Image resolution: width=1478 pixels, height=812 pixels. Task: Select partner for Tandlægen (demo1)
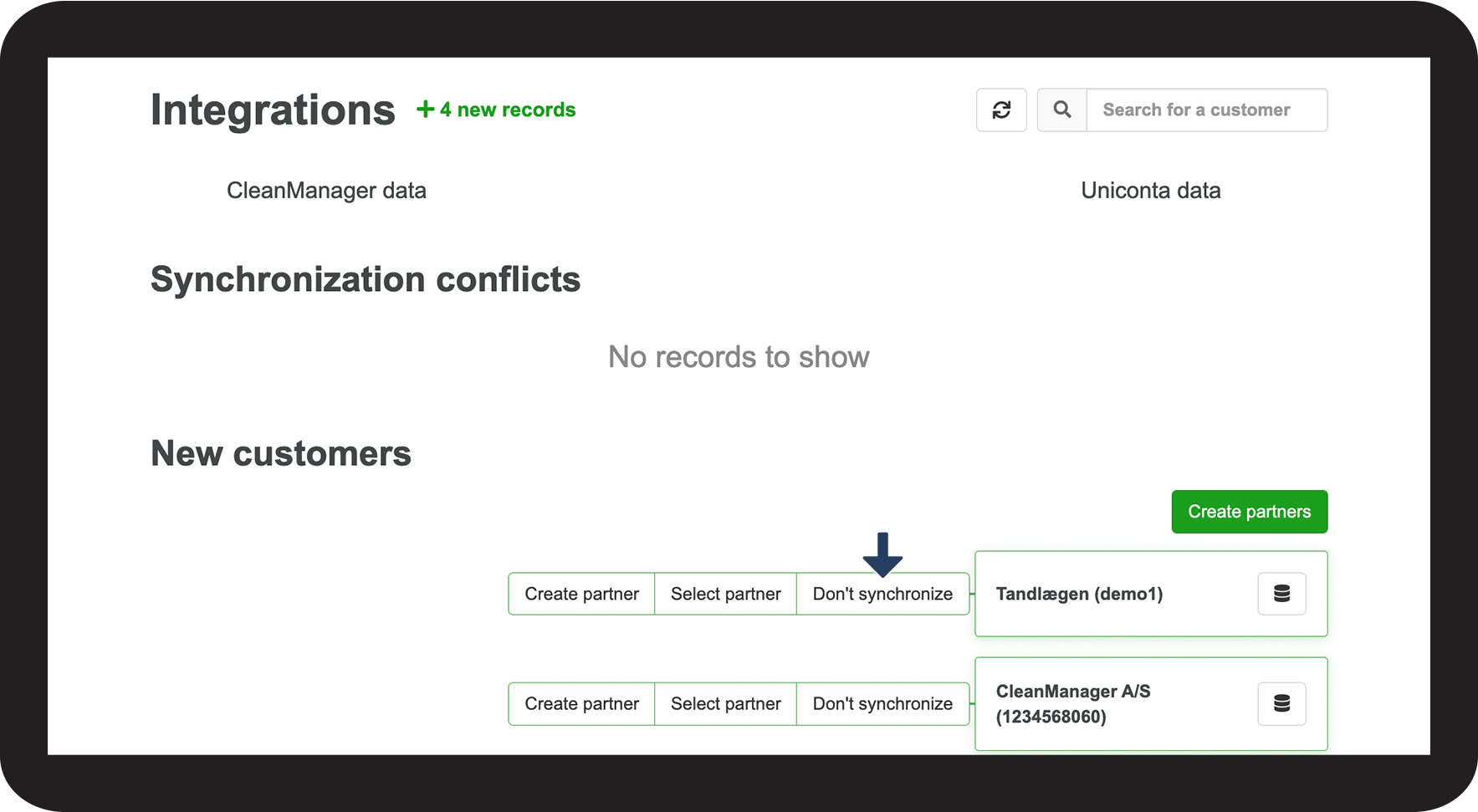tap(726, 594)
